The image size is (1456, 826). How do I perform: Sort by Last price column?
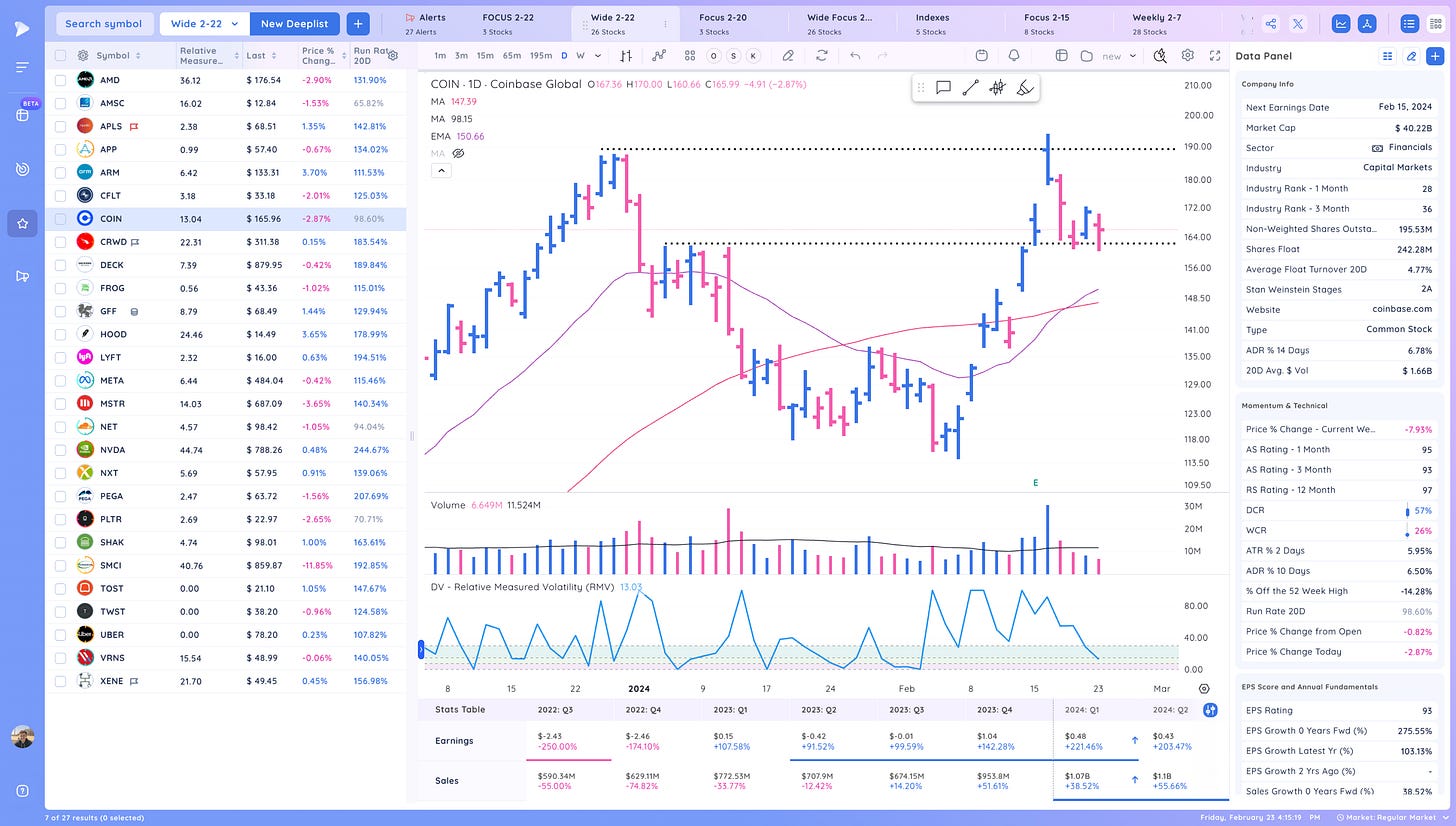[261, 56]
